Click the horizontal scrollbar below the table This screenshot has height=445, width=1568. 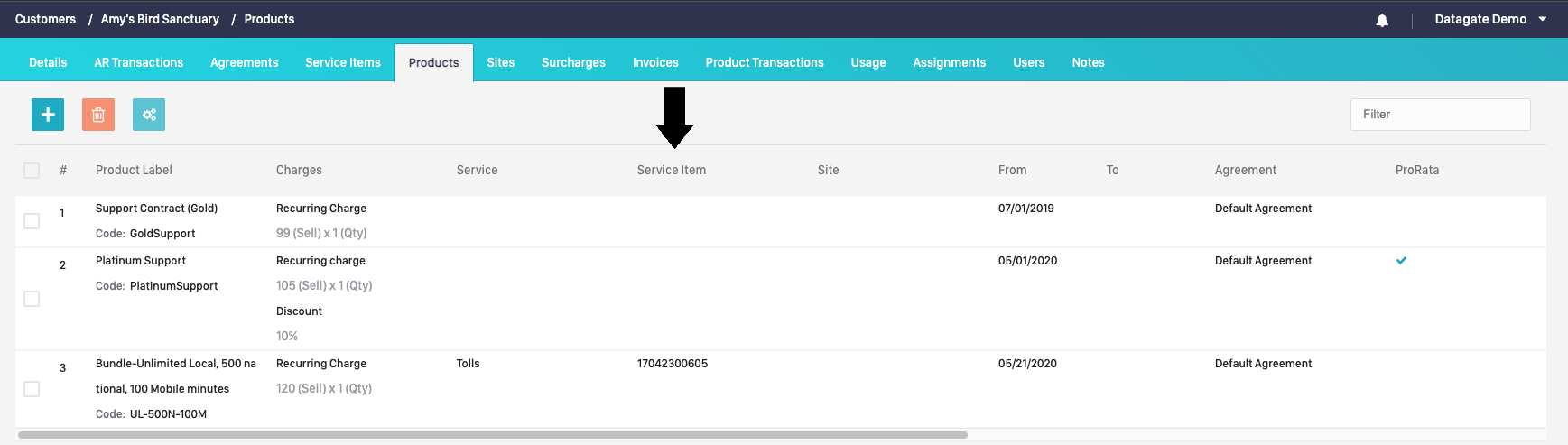pos(493,435)
